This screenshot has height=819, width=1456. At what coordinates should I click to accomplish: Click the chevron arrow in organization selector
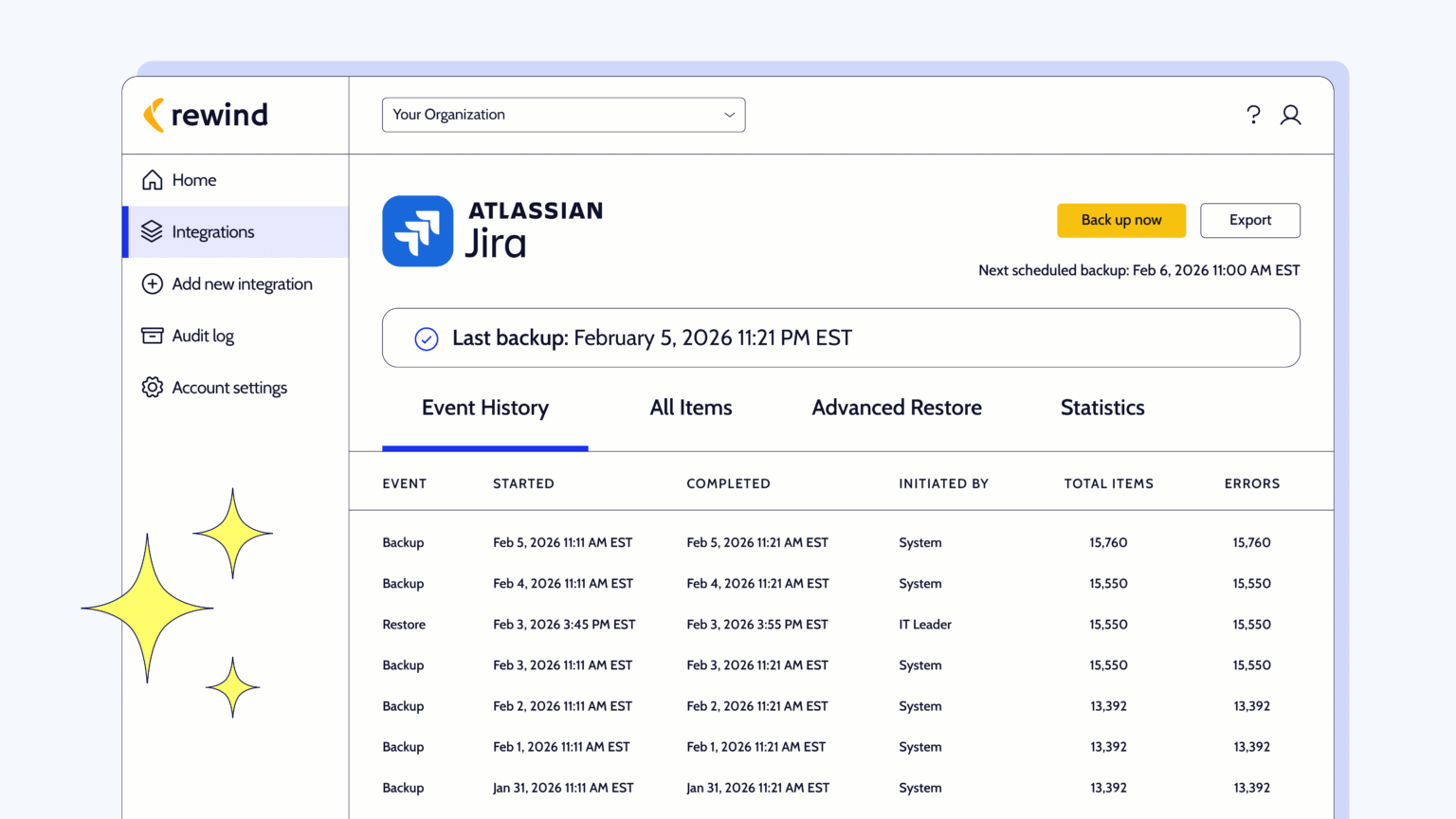coord(729,115)
